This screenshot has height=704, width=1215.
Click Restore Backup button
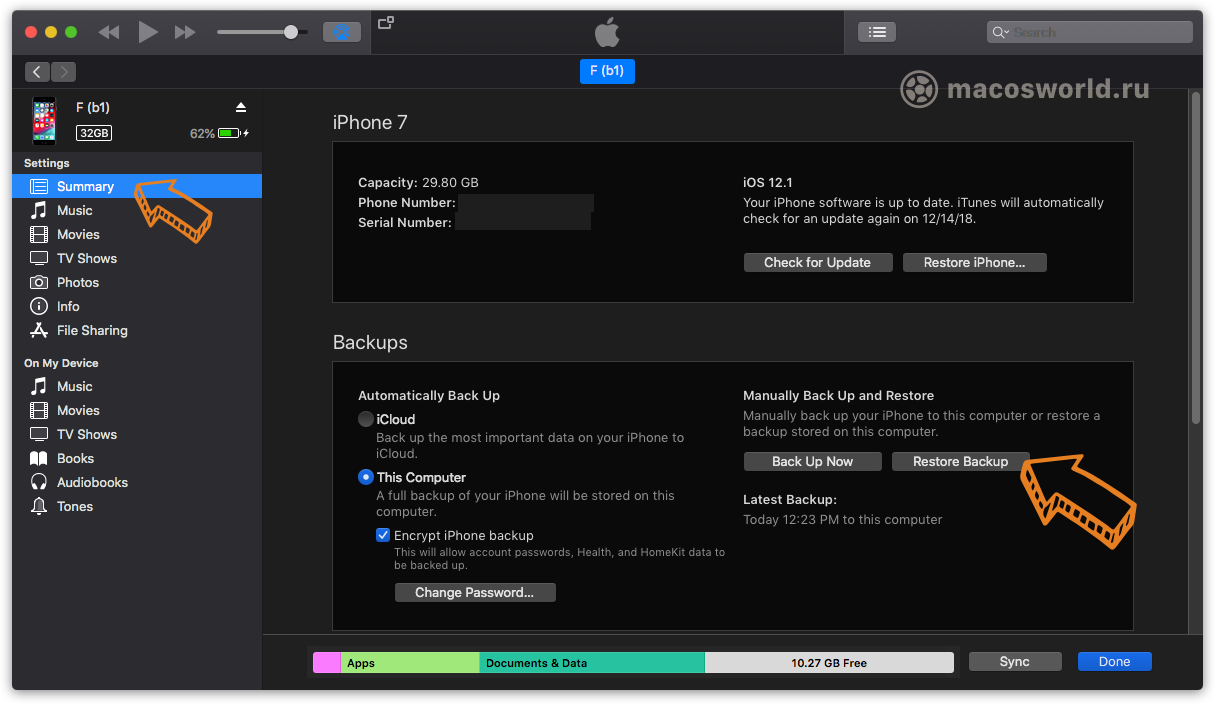[960, 461]
